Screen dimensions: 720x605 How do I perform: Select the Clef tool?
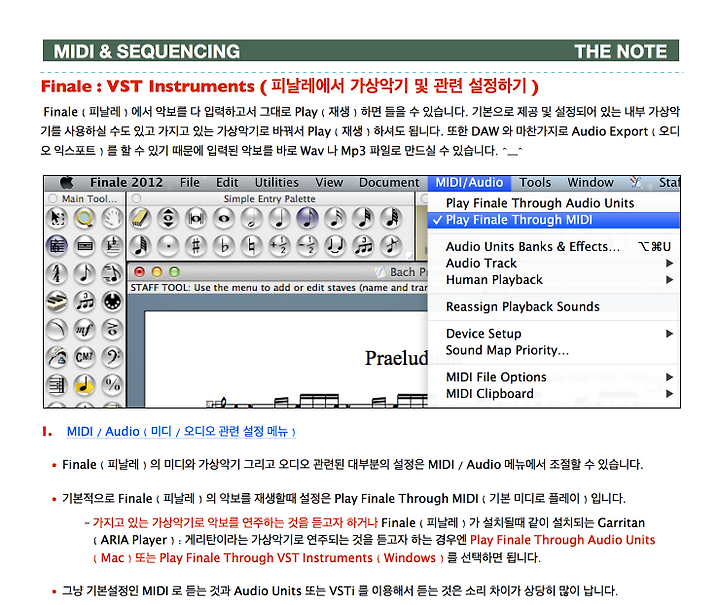click(x=112, y=357)
